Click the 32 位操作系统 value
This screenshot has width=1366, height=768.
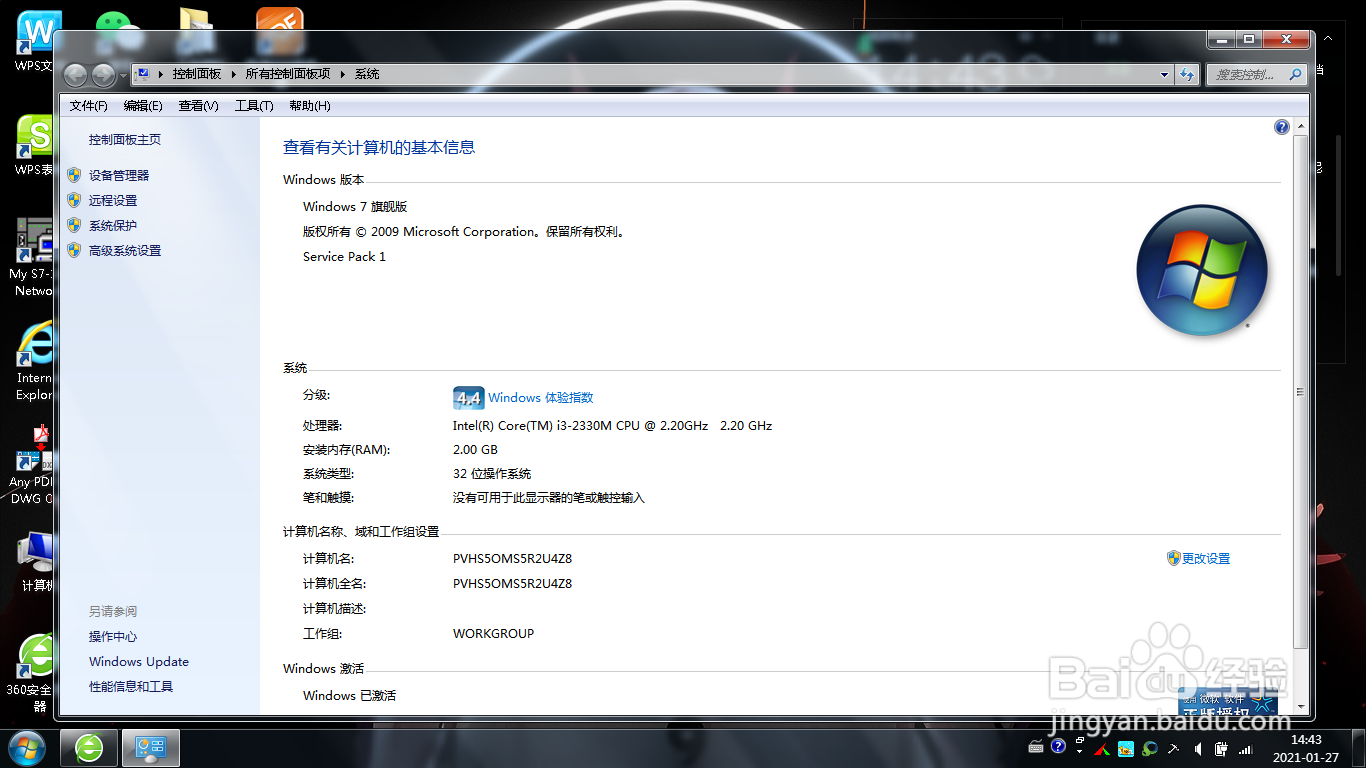(492, 474)
